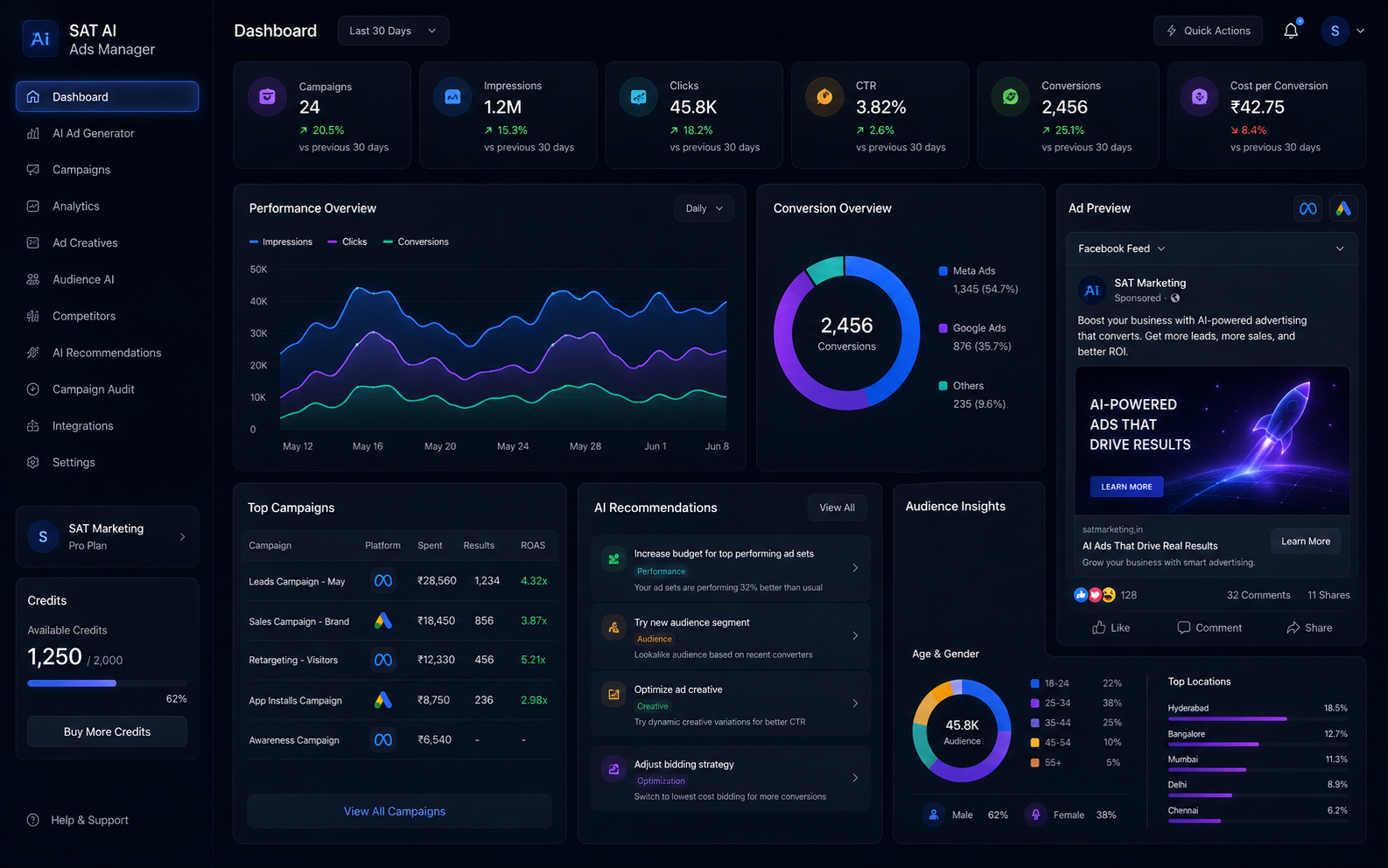The width and height of the screenshot is (1388, 868).
Task: Toggle Impressions series in chart legend
Action: pos(281,241)
